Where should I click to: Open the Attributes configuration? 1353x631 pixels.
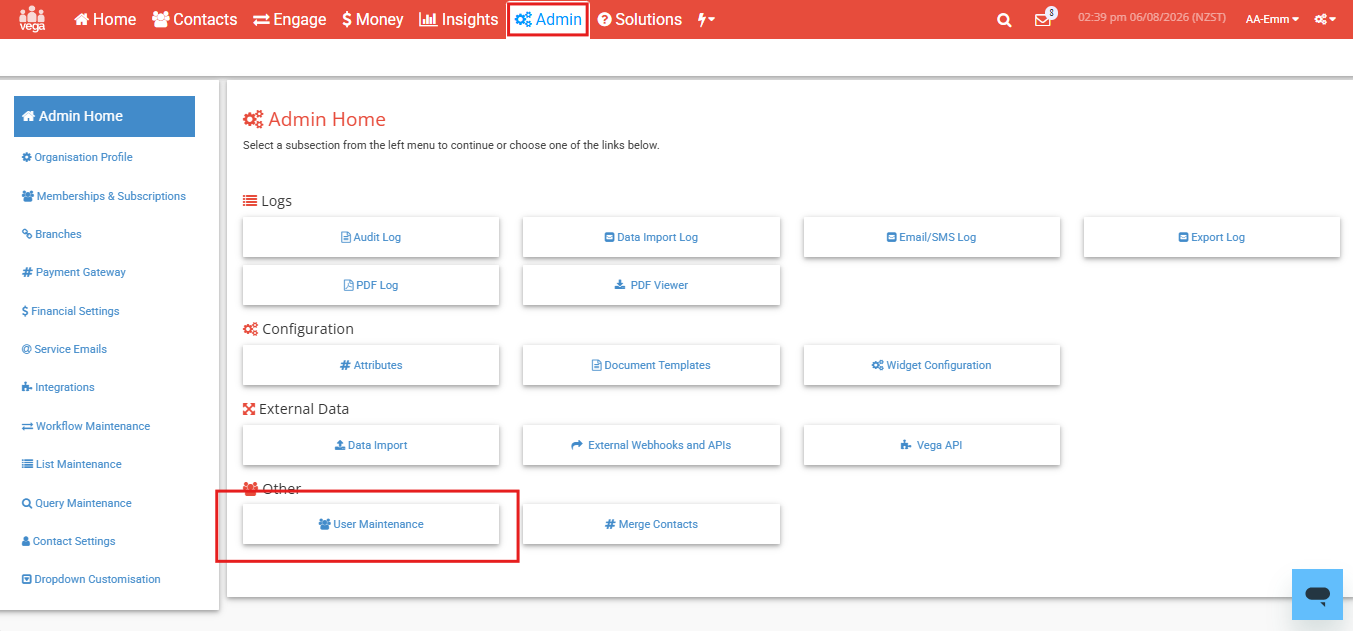[371, 365]
